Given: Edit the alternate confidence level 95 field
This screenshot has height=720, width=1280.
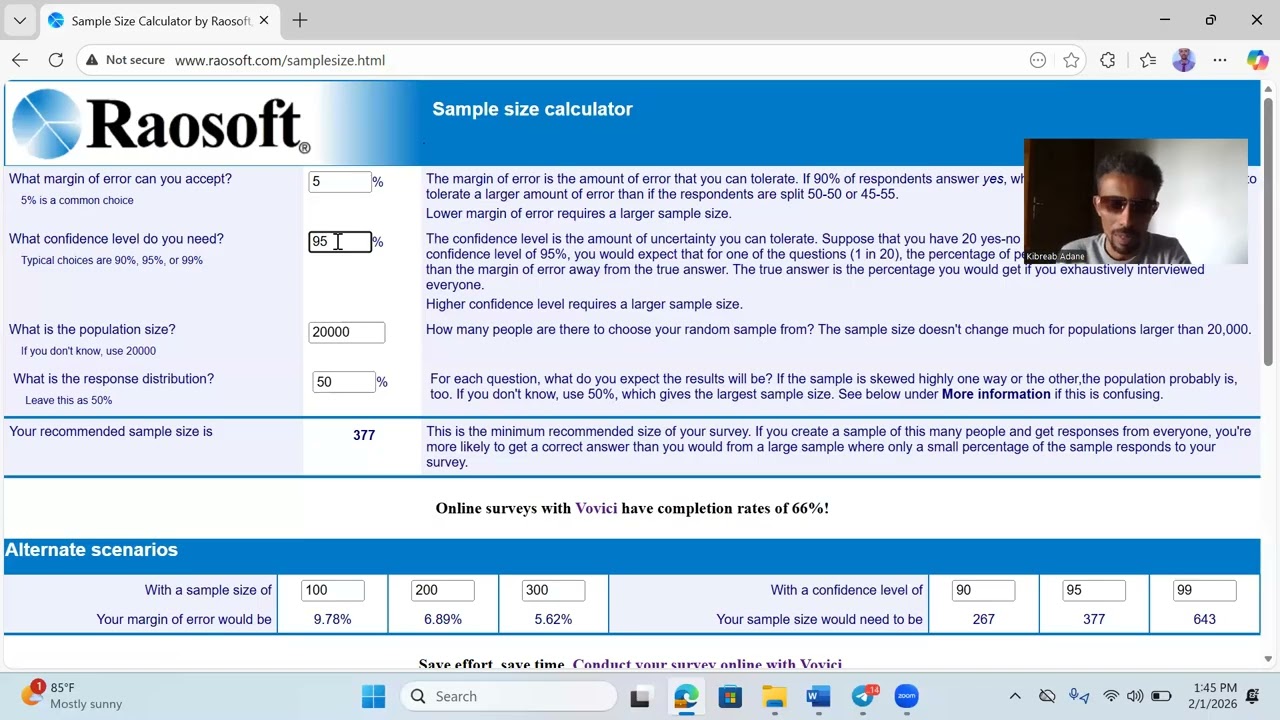Looking at the screenshot, I should [1094, 590].
